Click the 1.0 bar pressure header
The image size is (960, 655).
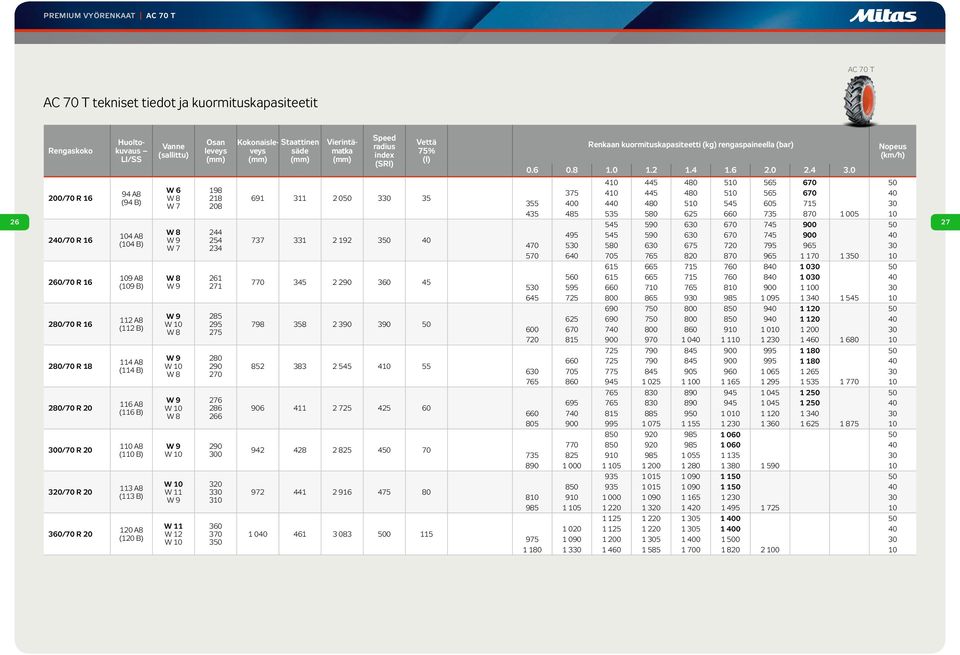[x=611, y=170]
